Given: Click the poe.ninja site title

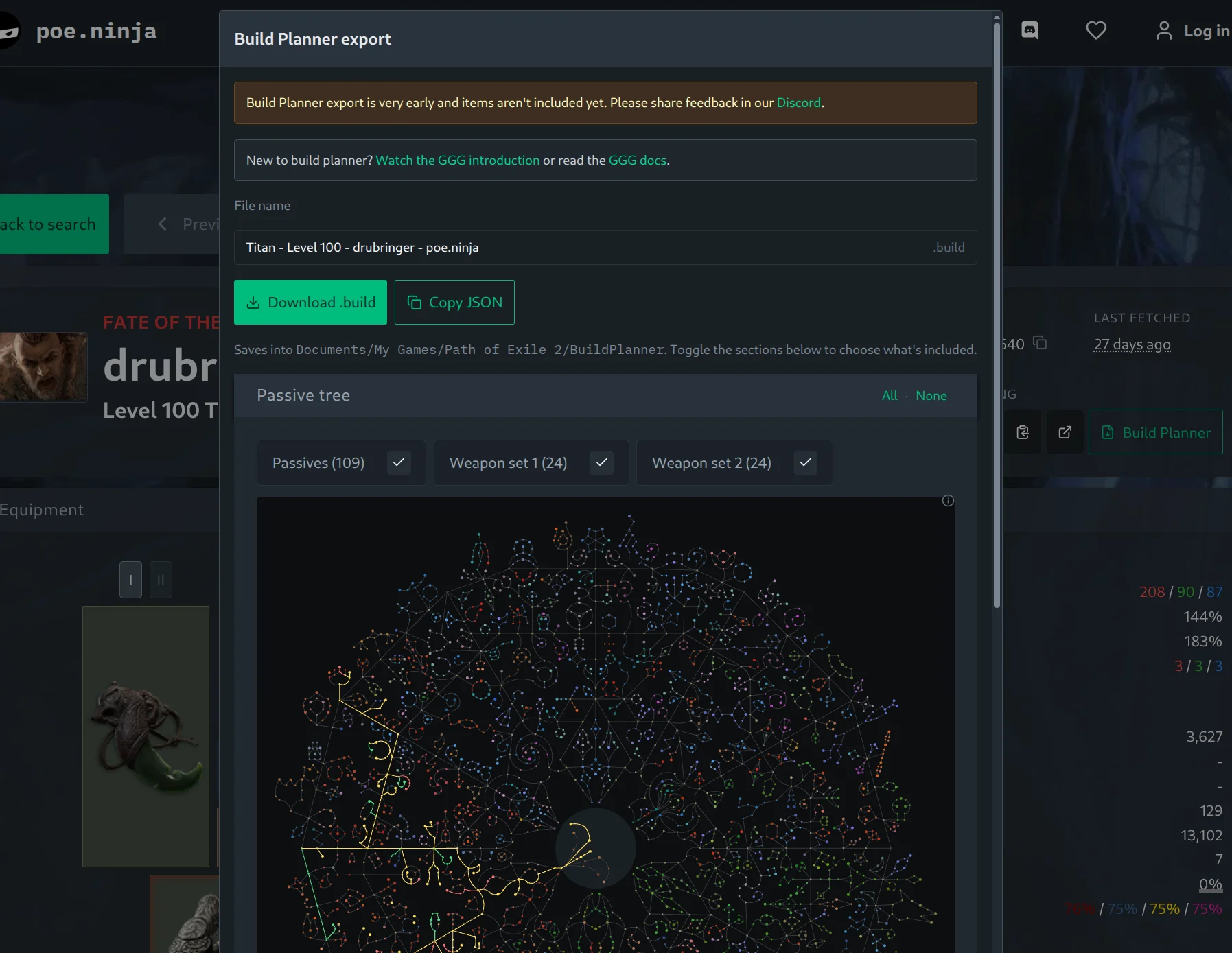Looking at the screenshot, I should pyautogui.click(x=96, y=31).
